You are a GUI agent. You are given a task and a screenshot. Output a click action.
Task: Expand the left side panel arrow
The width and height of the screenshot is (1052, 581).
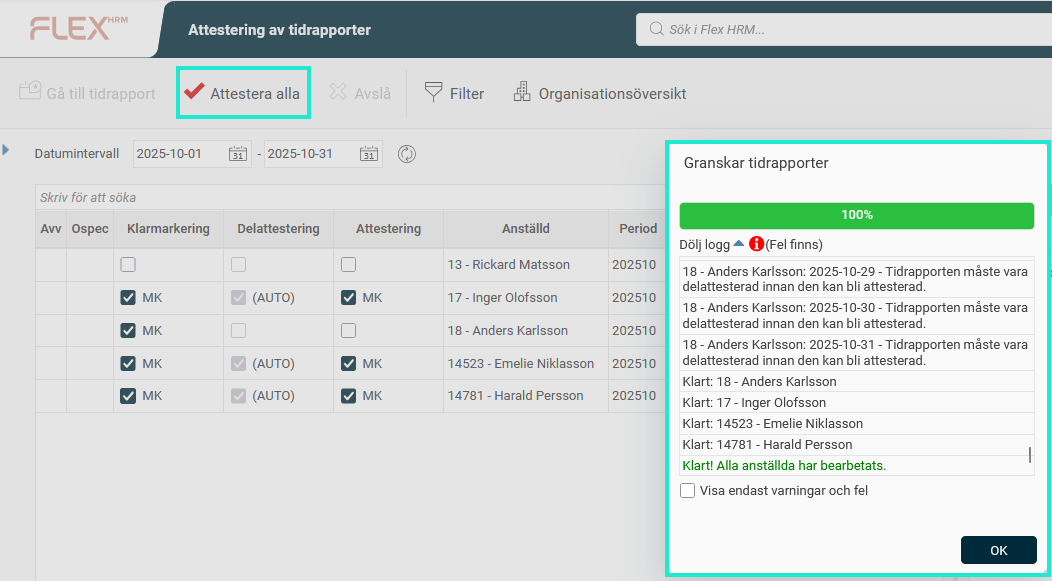(6, 150)
